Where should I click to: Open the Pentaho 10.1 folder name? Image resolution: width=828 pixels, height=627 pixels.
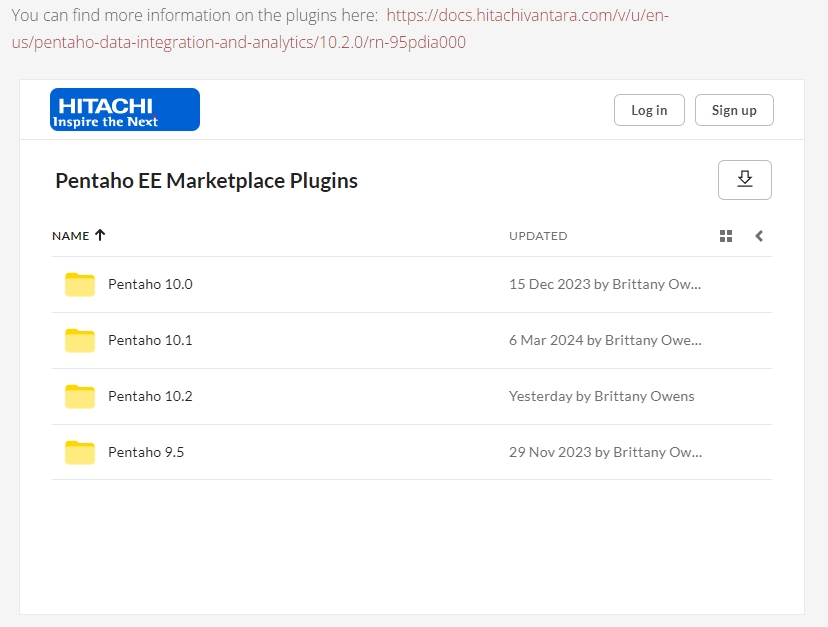pyautogui.click(x=150, y=340)
